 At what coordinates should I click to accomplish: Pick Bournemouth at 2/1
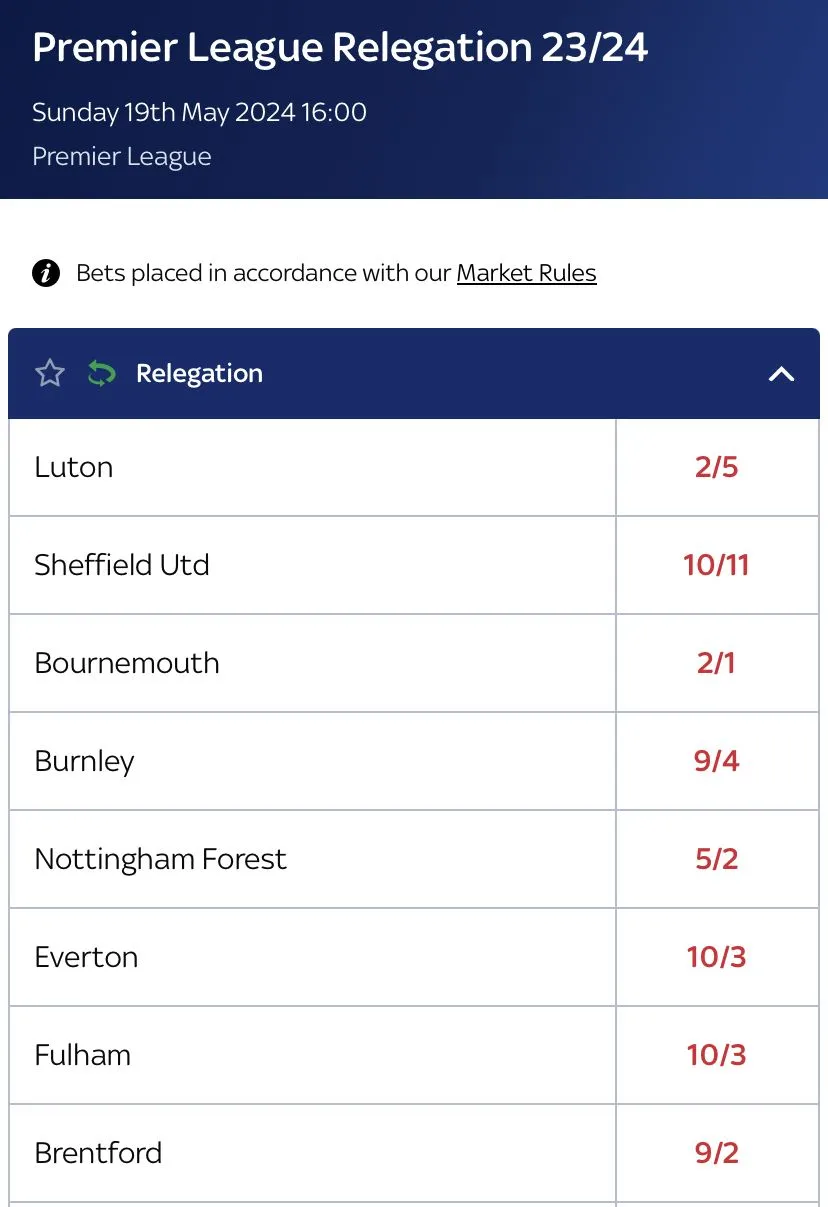tap(716, 663)
